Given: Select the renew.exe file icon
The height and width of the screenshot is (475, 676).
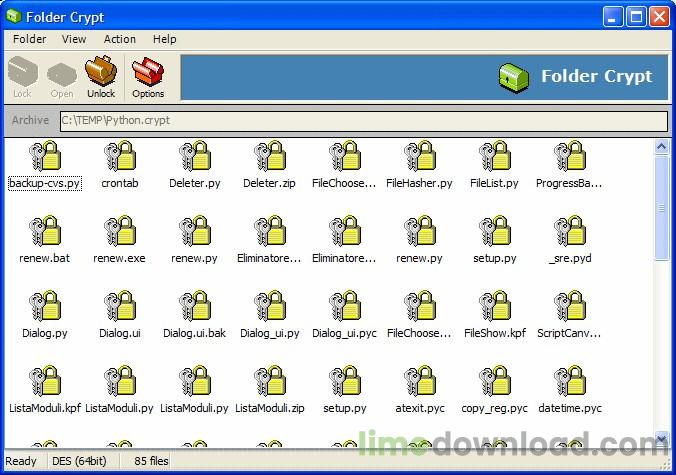Looking at the screenshot, I should coord(120,233).
